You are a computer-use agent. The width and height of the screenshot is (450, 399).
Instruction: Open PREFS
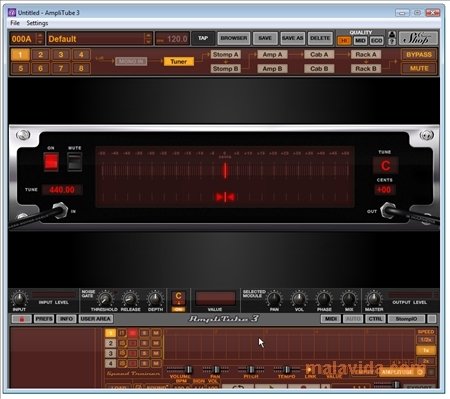point(44,319)
